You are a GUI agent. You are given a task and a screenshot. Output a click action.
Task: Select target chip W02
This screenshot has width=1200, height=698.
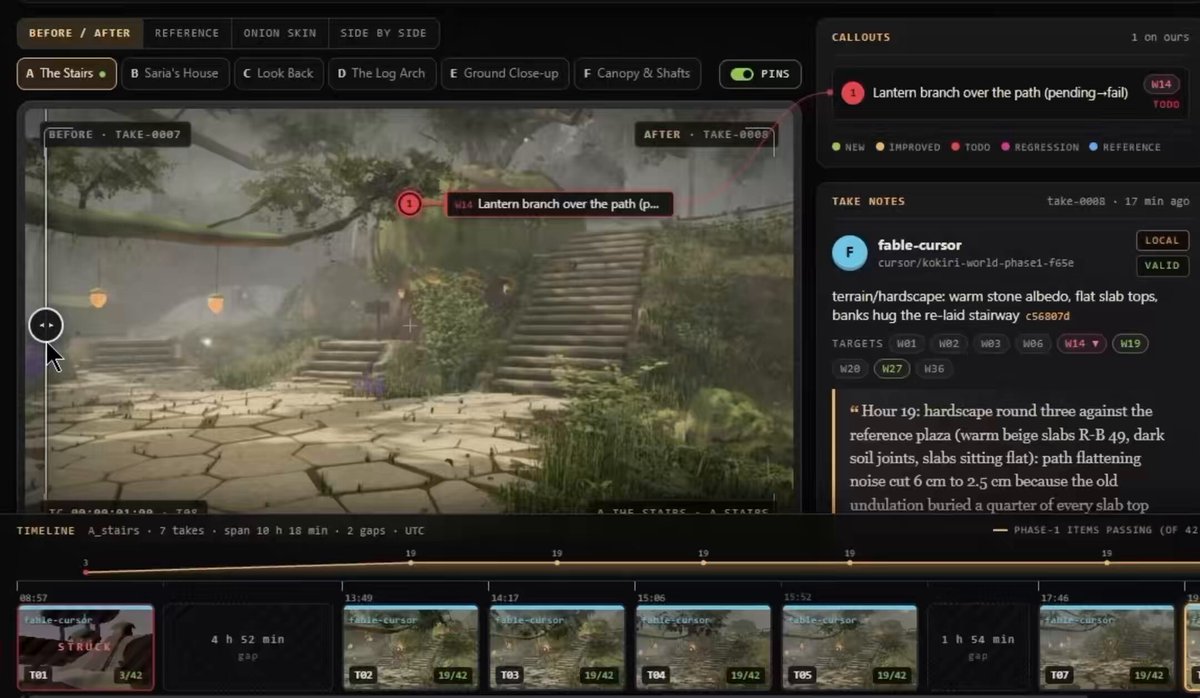(948, 343)
